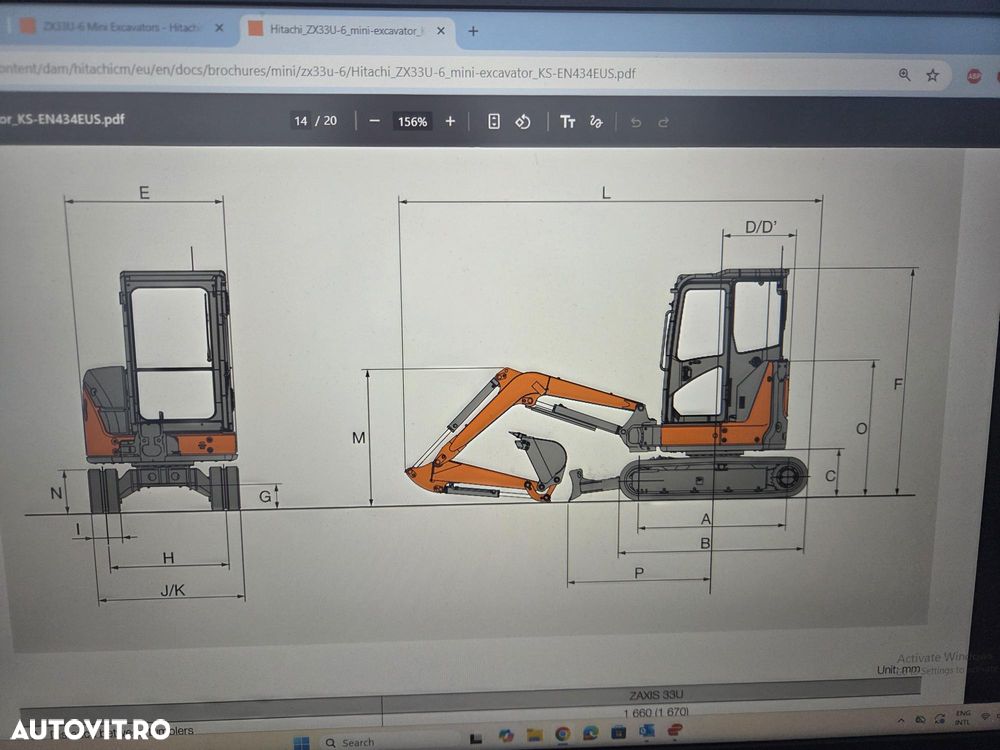The width and height of the screenshot is (1000, 750).
Task: Click the Chrome icon on the taskbar
Action: [x=562, y=734]
